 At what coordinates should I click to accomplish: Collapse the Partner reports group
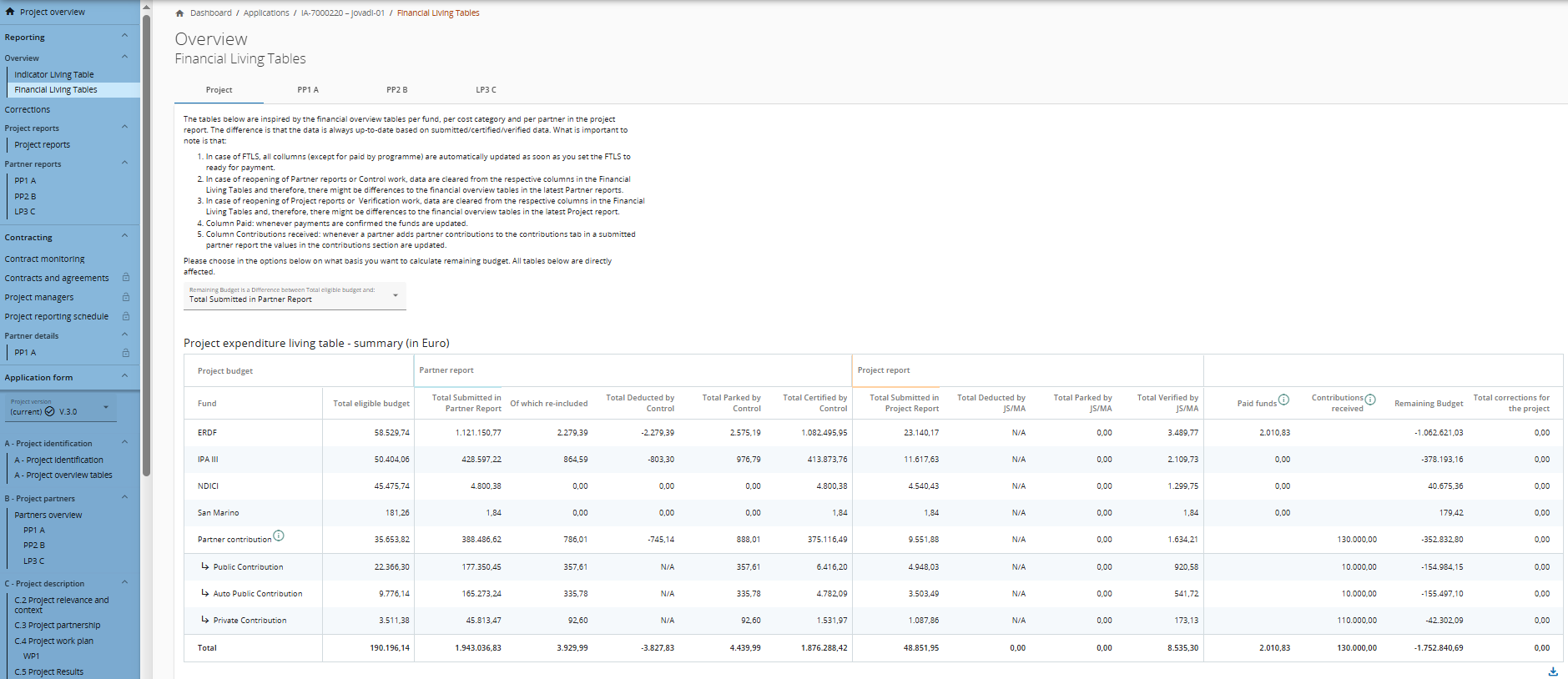coord(124,163)
